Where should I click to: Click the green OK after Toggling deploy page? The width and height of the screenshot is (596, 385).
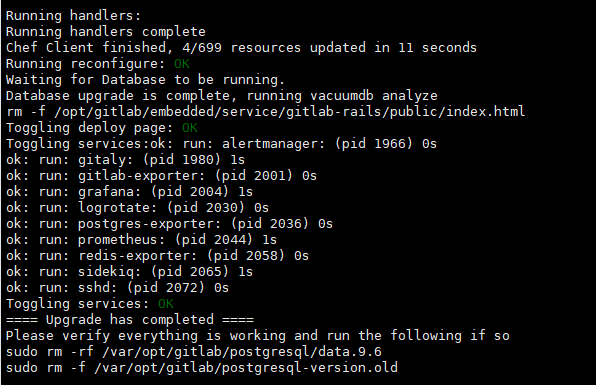[190, 128]
